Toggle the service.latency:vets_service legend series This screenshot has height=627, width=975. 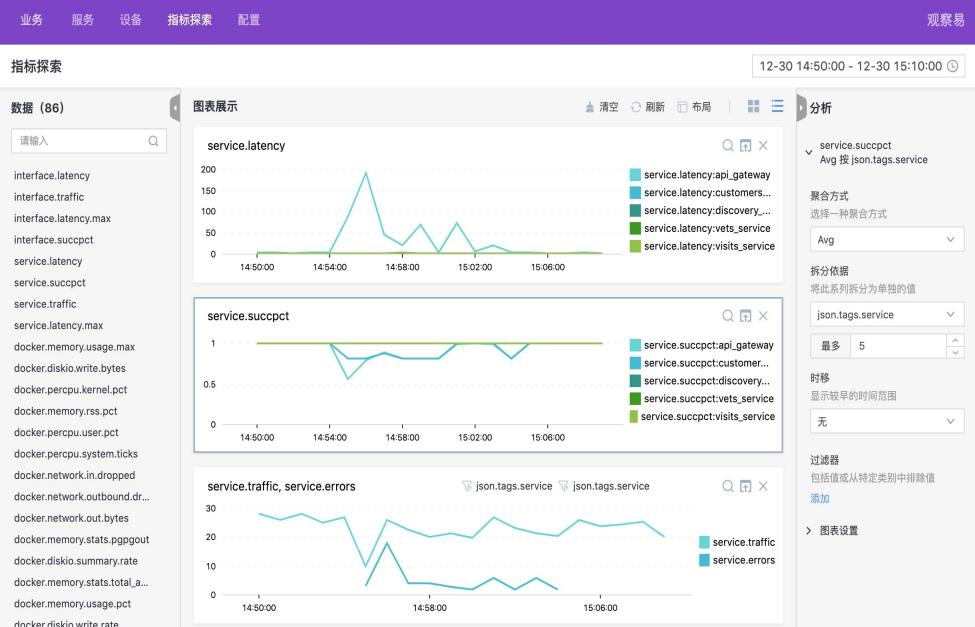point(700,228)
